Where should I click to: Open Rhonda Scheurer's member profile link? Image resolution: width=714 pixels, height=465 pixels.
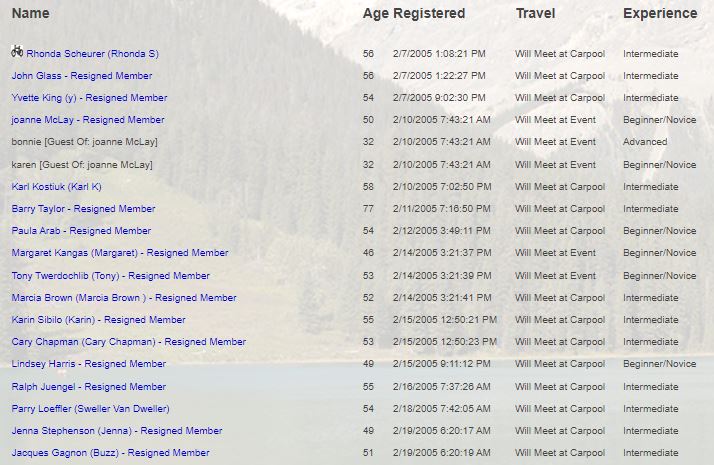point(92,54)
